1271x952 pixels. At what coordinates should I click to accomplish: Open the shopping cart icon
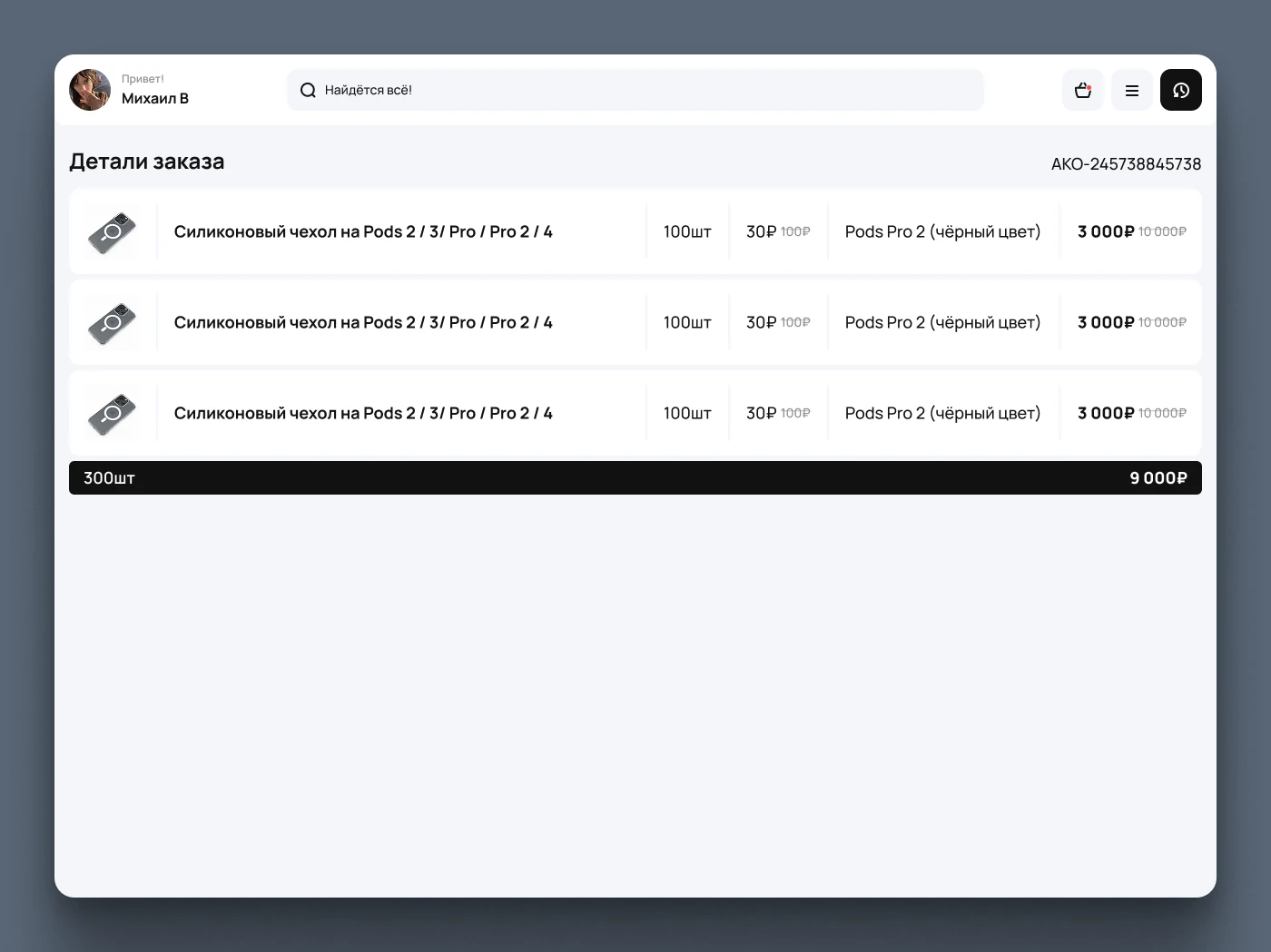tap(1082, 90)
